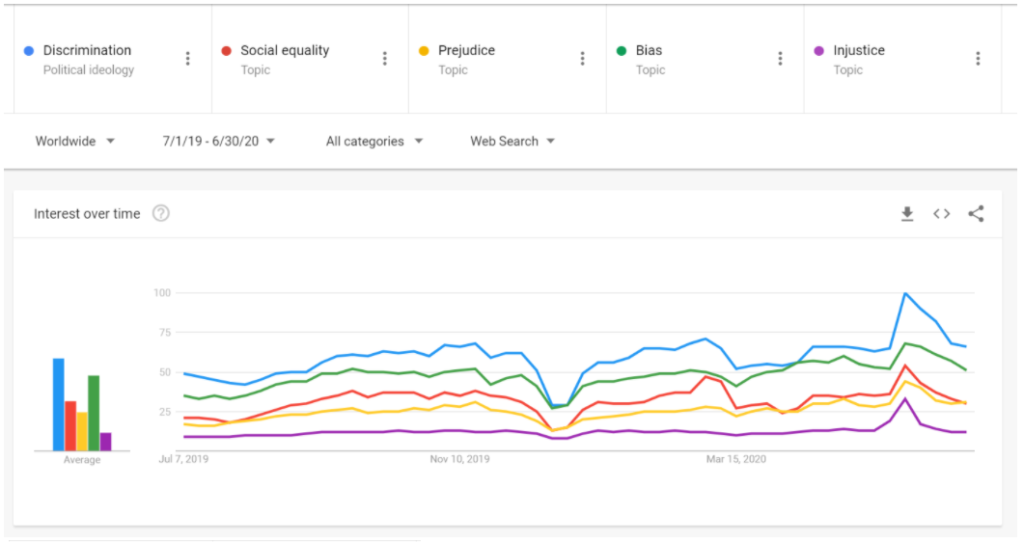Screen dimensions: 1024x542
Task: Select the Prejudice topic term
Action: (x=466, y=50)
